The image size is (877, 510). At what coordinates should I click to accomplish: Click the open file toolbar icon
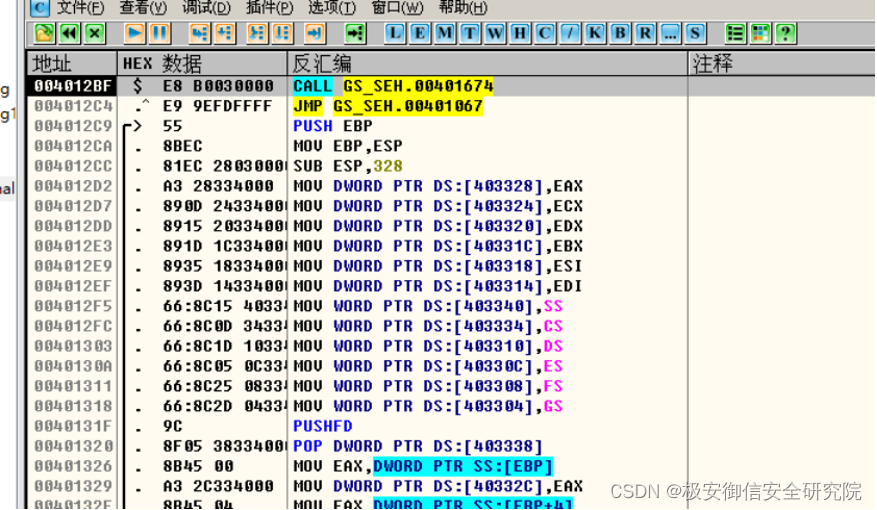click(44, 34)
